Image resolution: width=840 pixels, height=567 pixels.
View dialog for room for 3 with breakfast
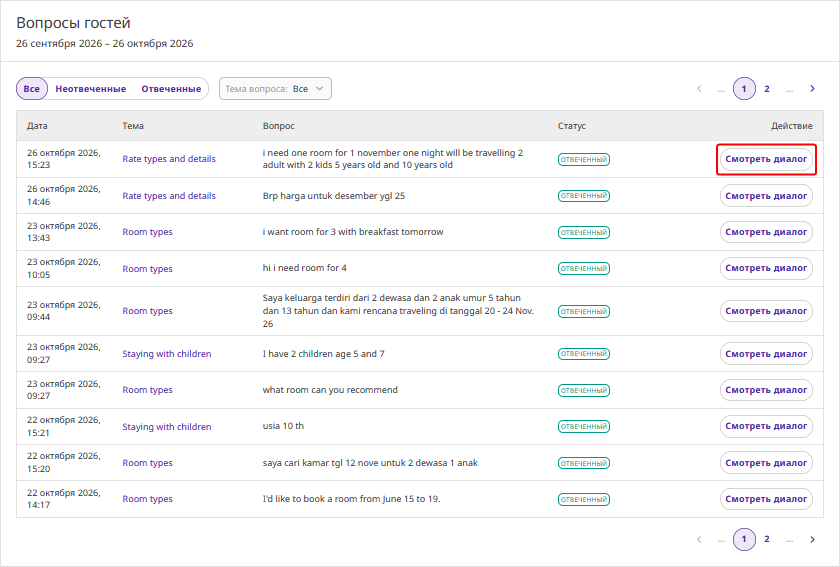(x=766, y=232)
